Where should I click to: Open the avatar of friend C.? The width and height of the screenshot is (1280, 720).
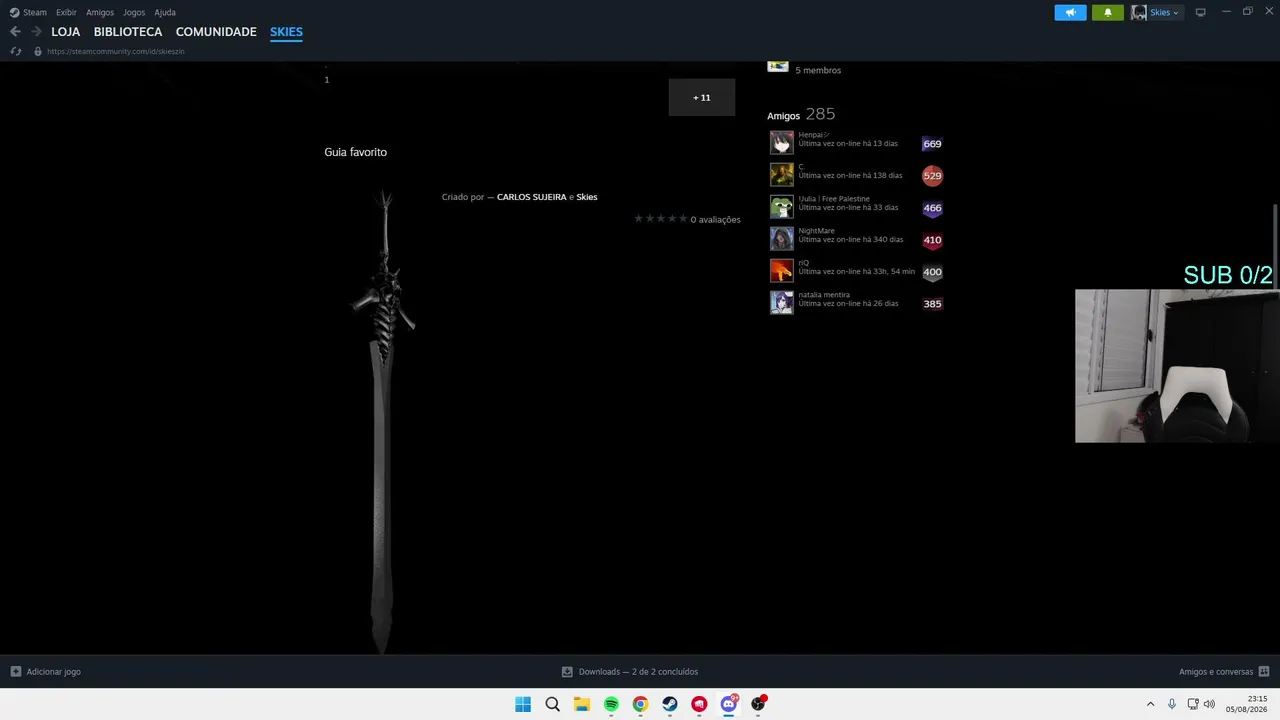coord(781,174)
